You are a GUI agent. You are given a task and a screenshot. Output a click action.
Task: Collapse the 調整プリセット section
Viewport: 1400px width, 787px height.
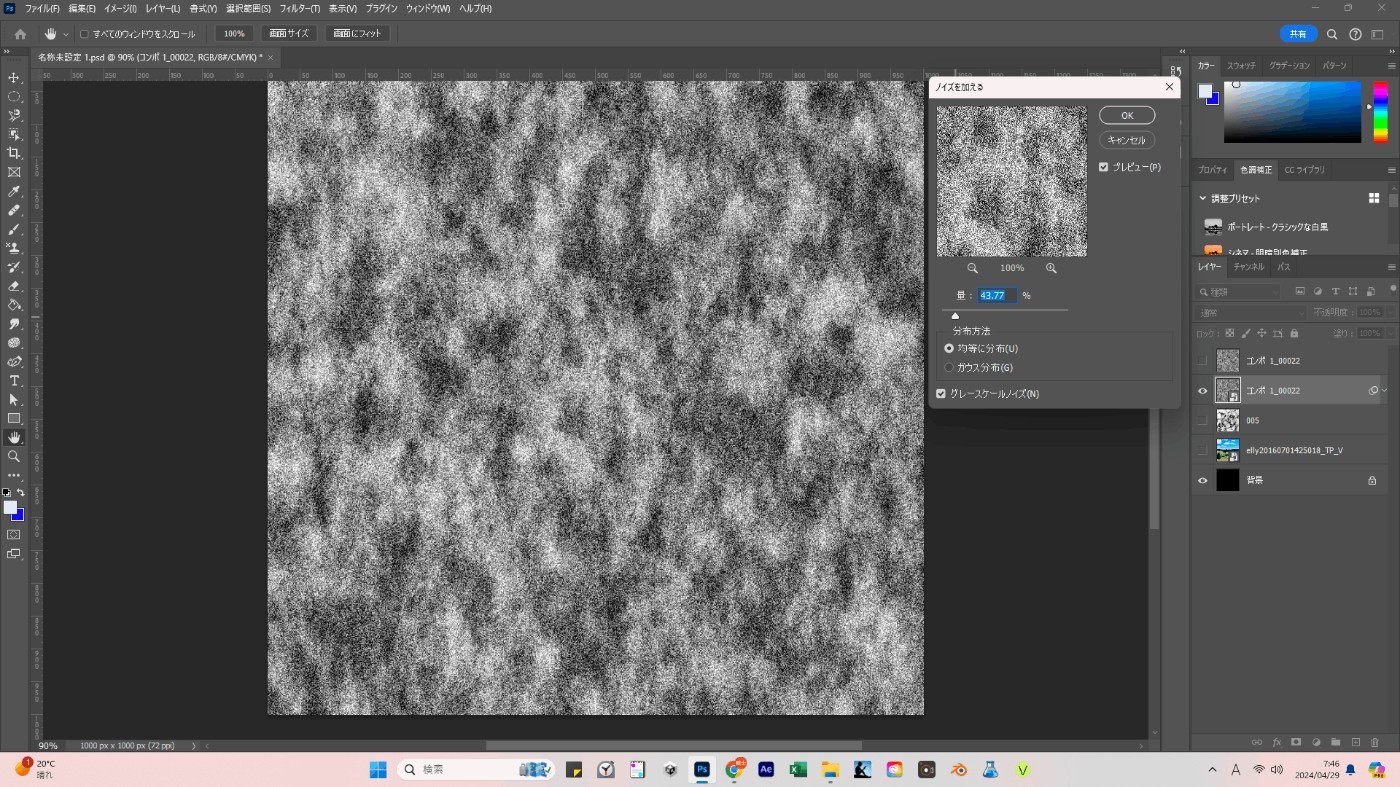1203,198
